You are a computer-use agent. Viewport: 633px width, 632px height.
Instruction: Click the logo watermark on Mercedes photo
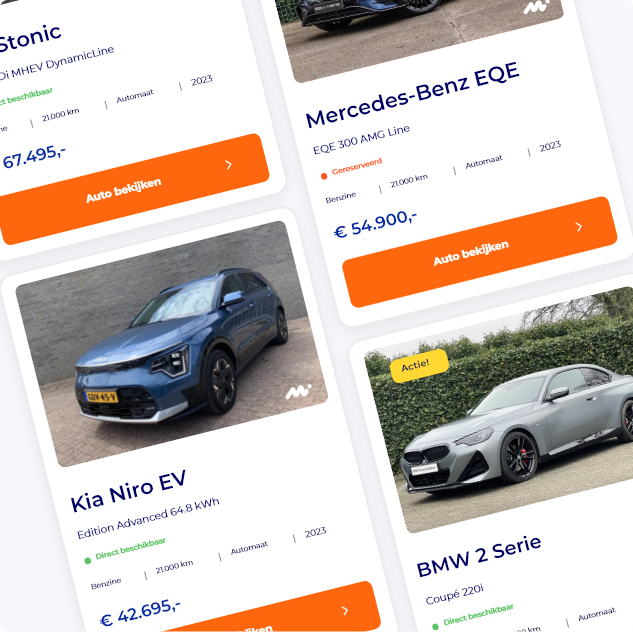click(537, 6)
